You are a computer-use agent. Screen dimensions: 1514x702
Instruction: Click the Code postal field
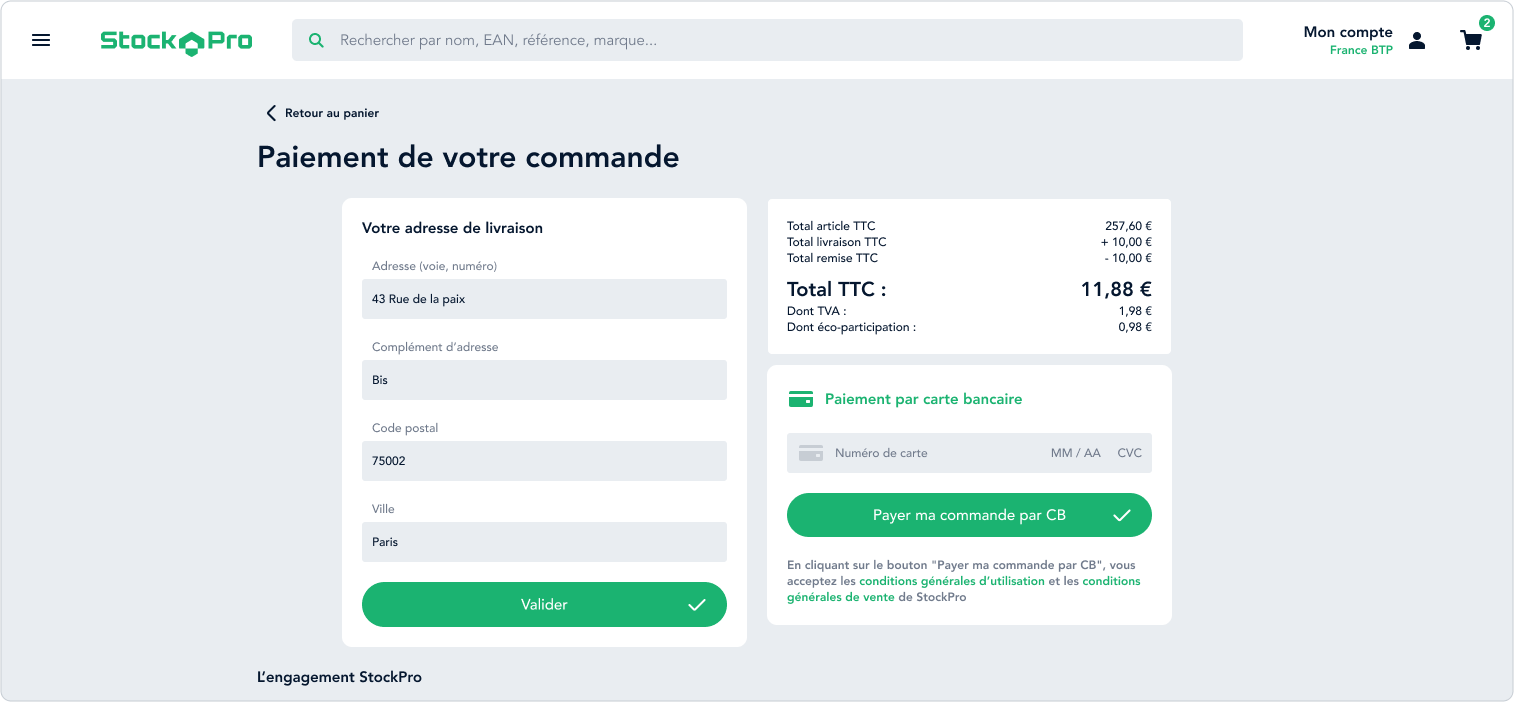coord(544,461)
